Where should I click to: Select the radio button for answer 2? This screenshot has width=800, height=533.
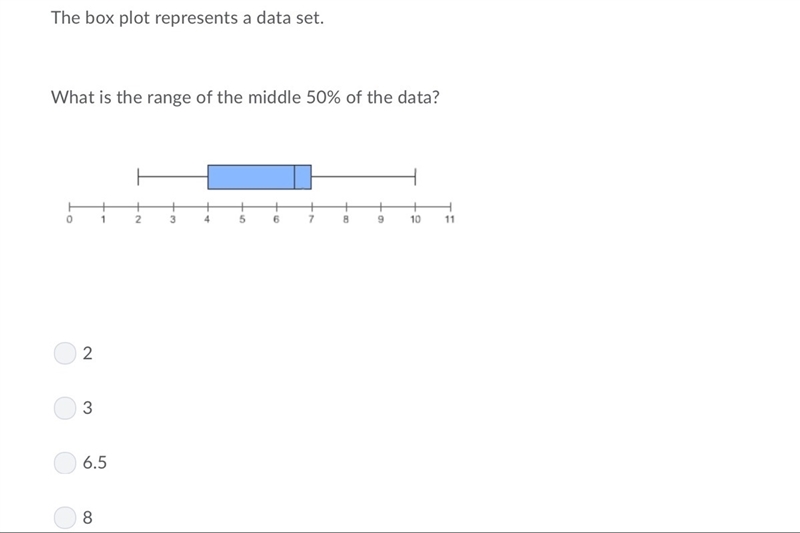[x=65, y=353]
